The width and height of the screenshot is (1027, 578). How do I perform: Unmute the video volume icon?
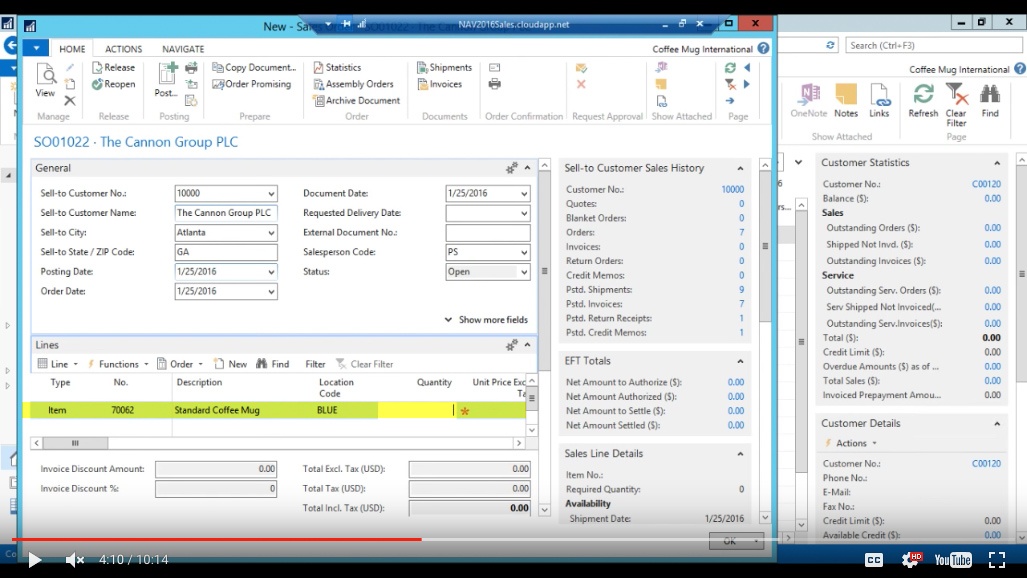(75, 560)
